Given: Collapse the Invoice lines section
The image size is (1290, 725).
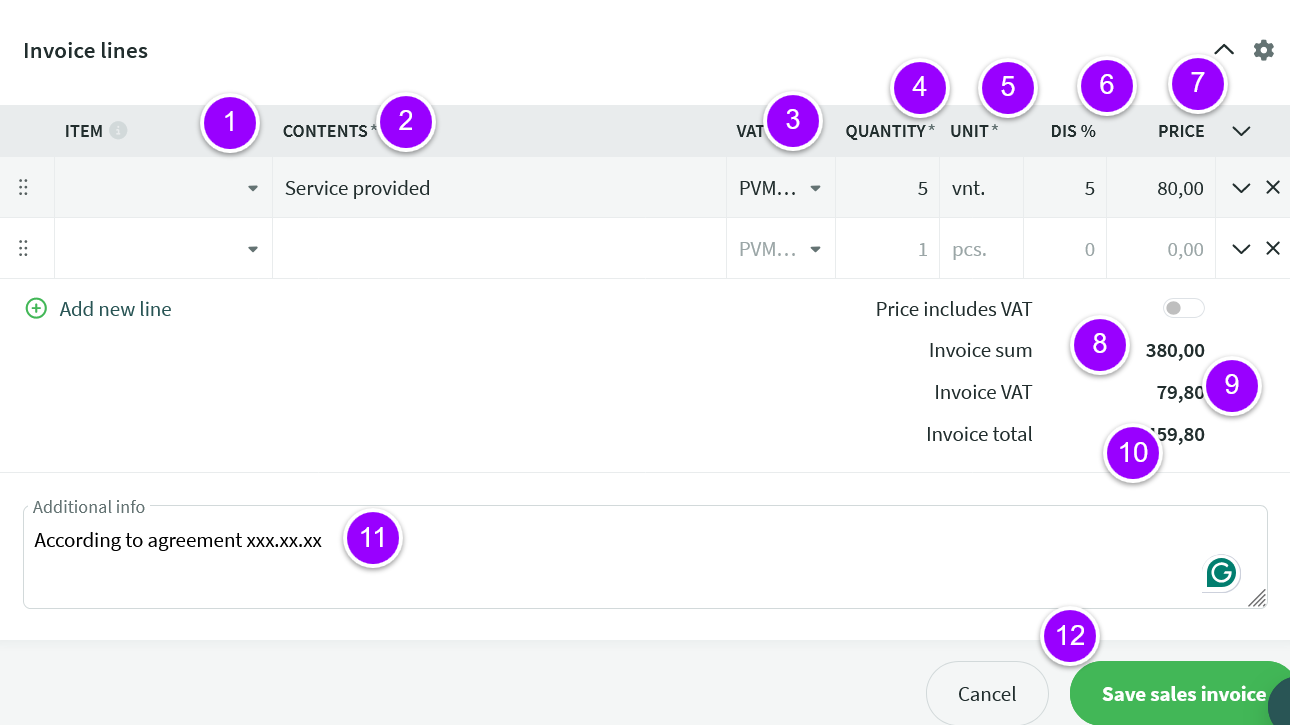Looking at the screenshot, I should tap(1224, 50).
